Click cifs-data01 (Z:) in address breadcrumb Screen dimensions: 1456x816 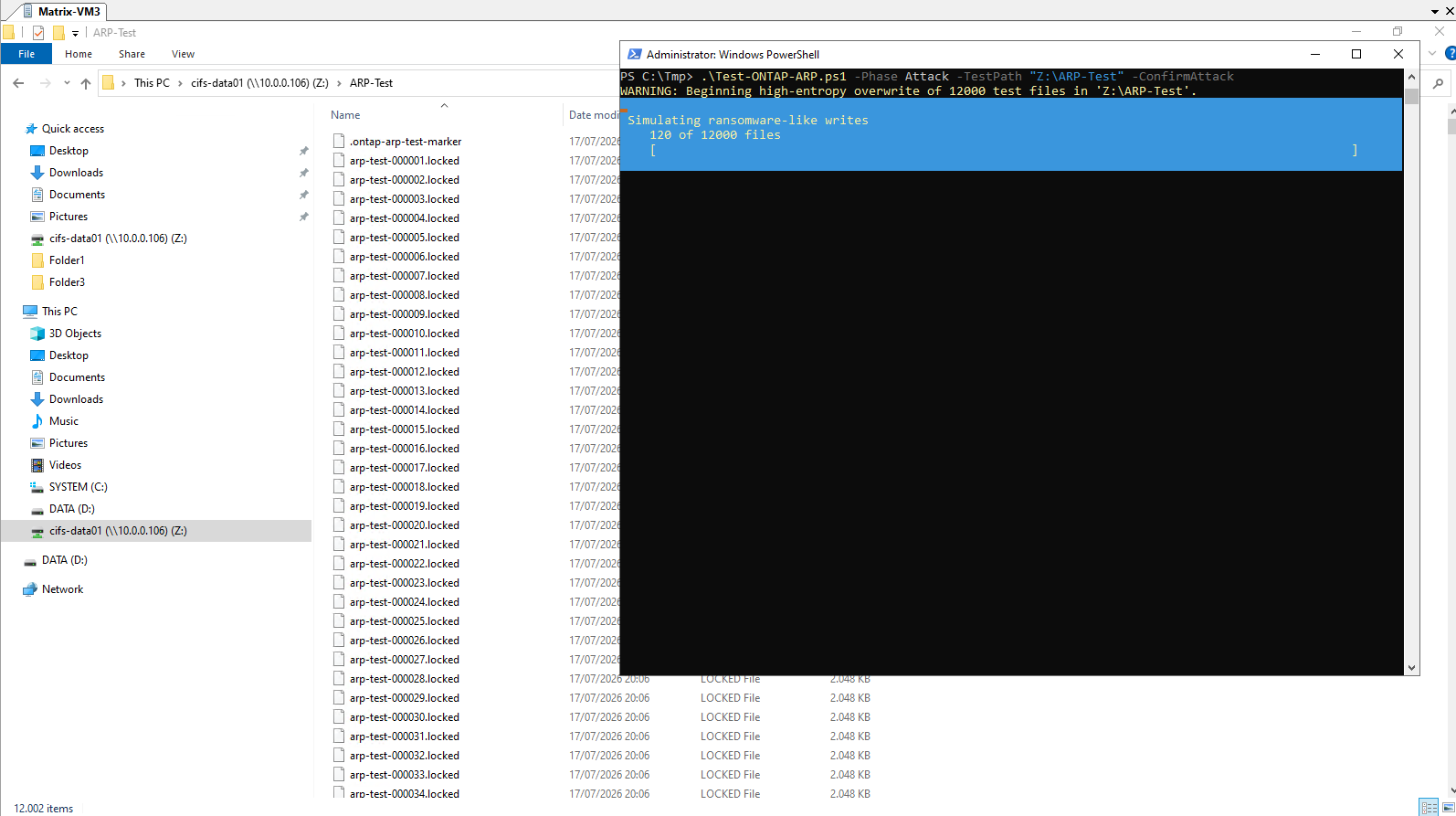pos(259,83)
